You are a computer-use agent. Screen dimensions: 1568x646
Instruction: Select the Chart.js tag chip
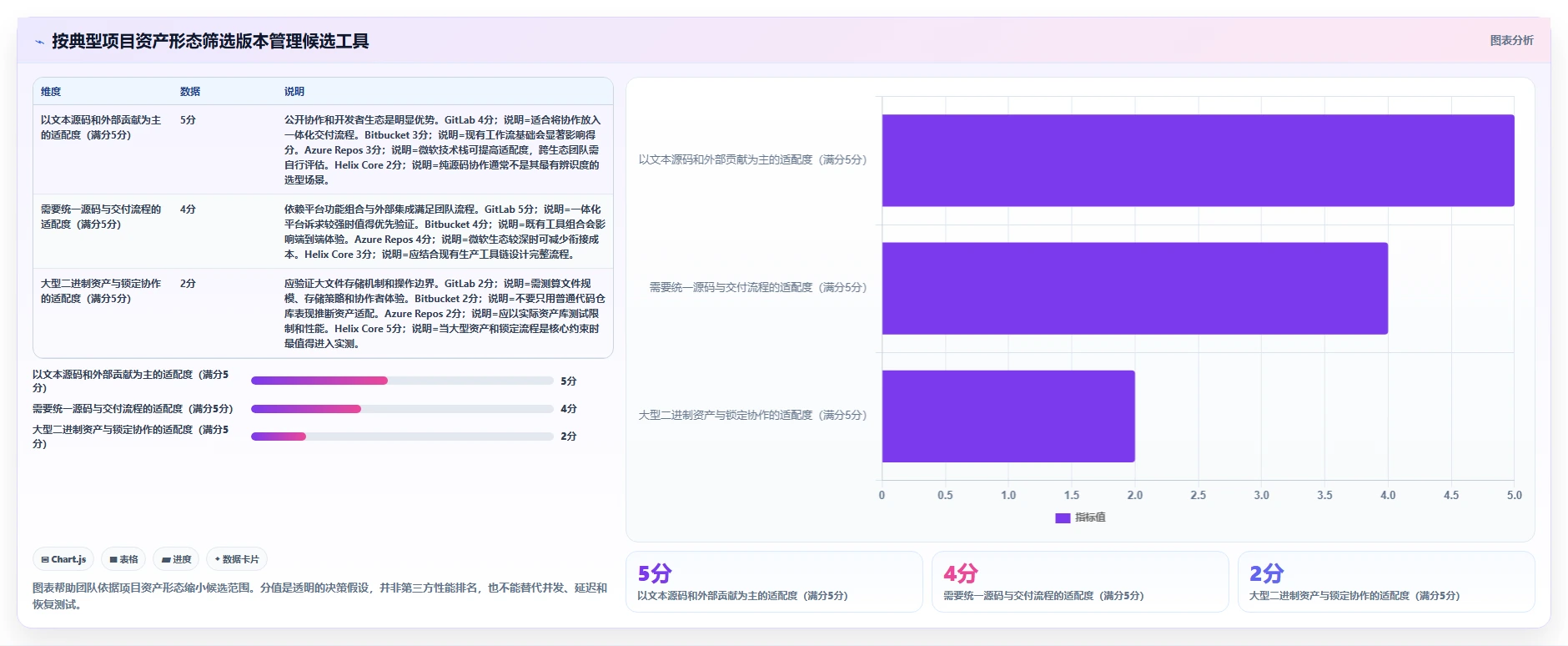pos(63,559)
